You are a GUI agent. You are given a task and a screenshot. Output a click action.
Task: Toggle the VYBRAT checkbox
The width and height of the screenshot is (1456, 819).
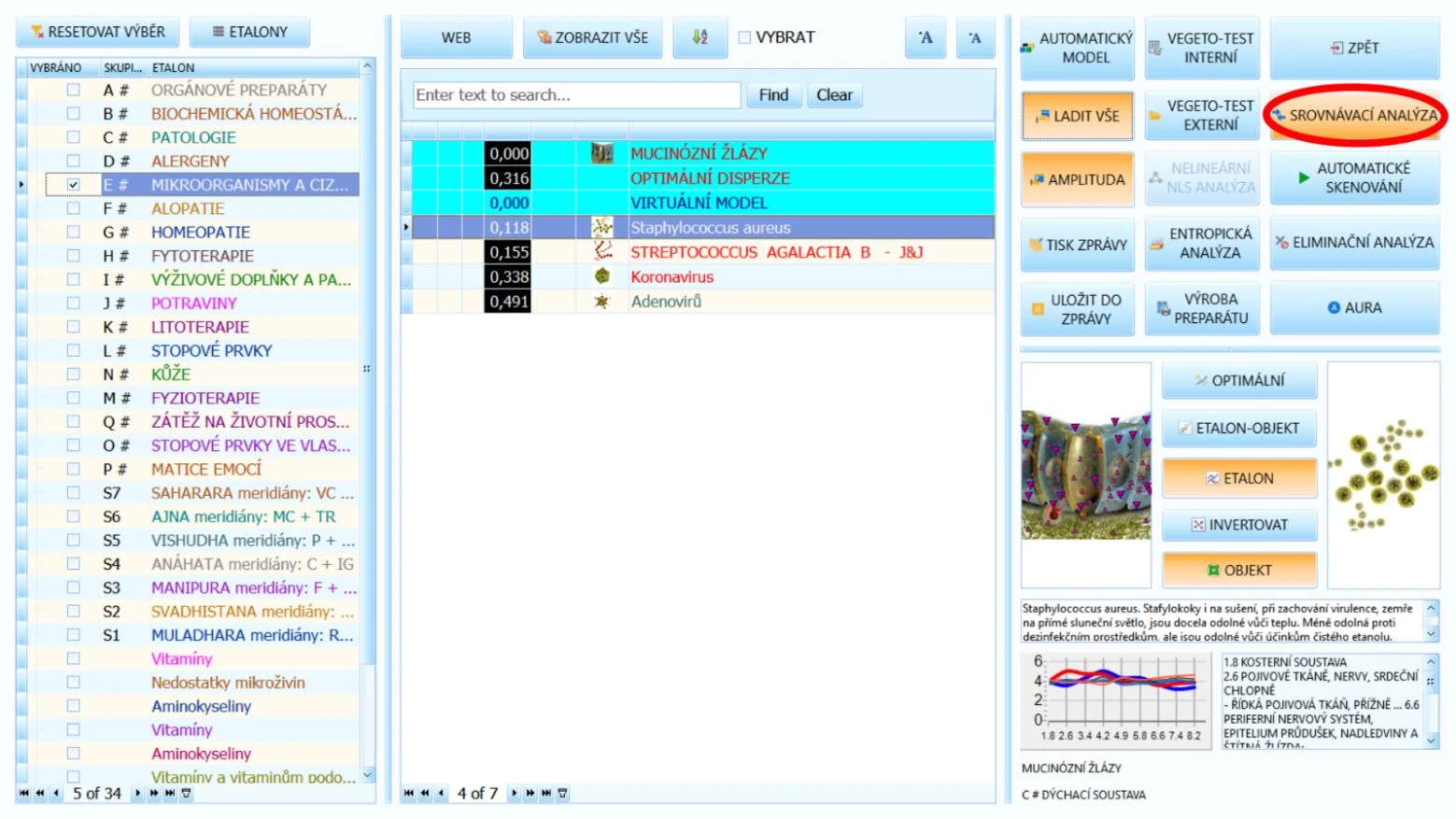(x=744, y=37)
